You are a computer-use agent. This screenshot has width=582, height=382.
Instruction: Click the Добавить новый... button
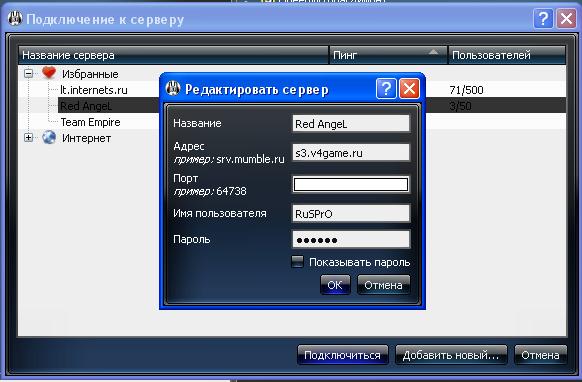point(451,355)
